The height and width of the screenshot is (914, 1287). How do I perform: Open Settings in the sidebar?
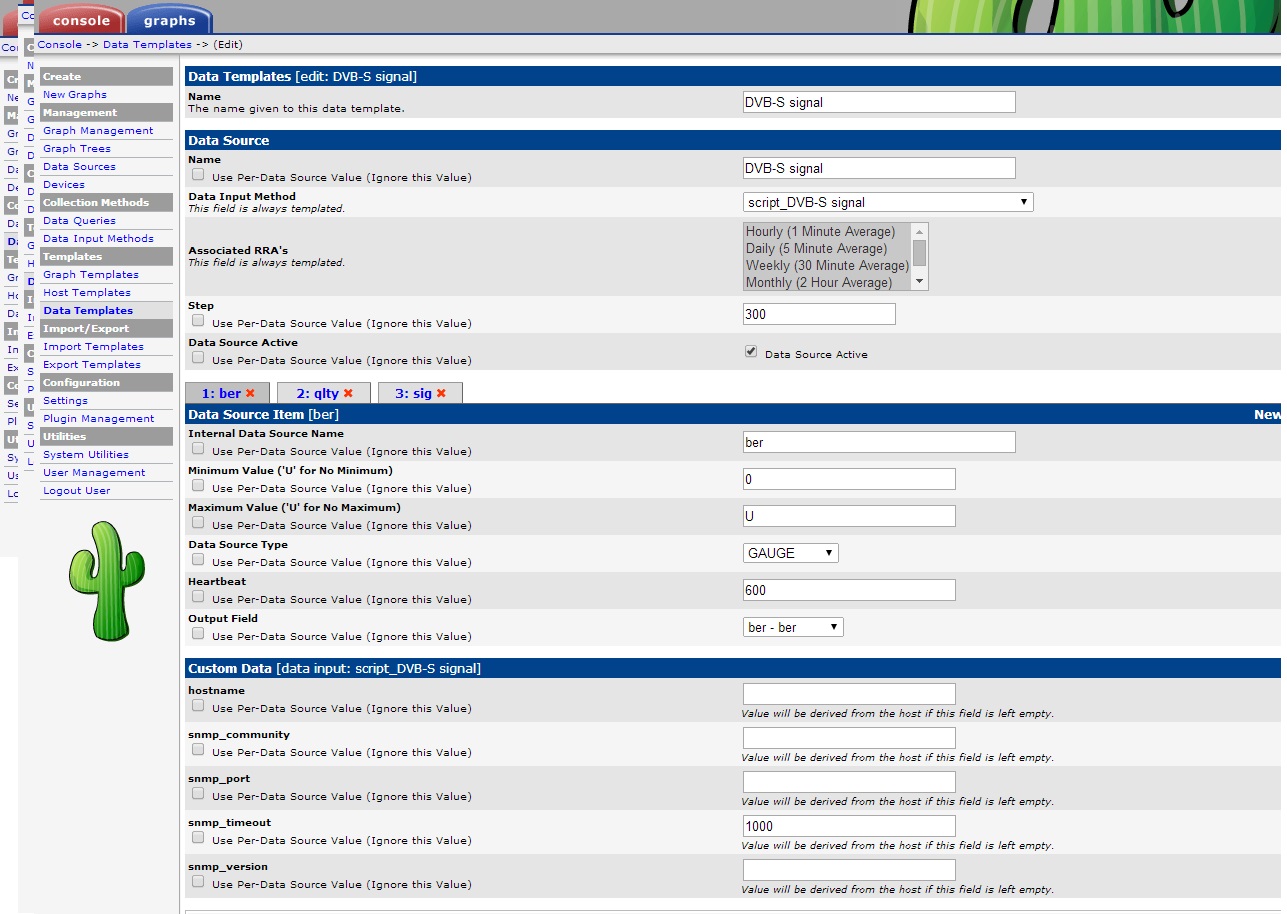[65, 401]
